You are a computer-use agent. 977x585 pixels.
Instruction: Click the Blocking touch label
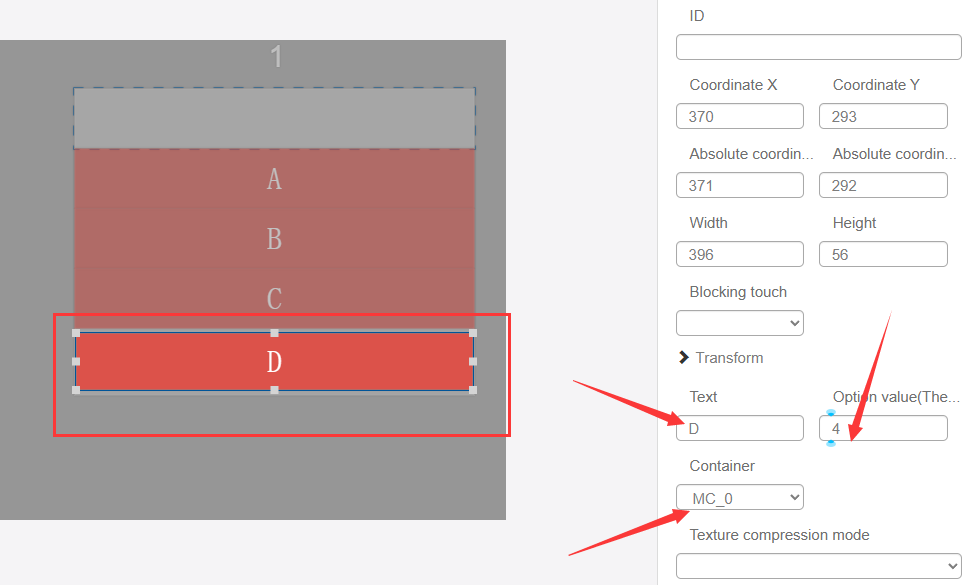738,292
